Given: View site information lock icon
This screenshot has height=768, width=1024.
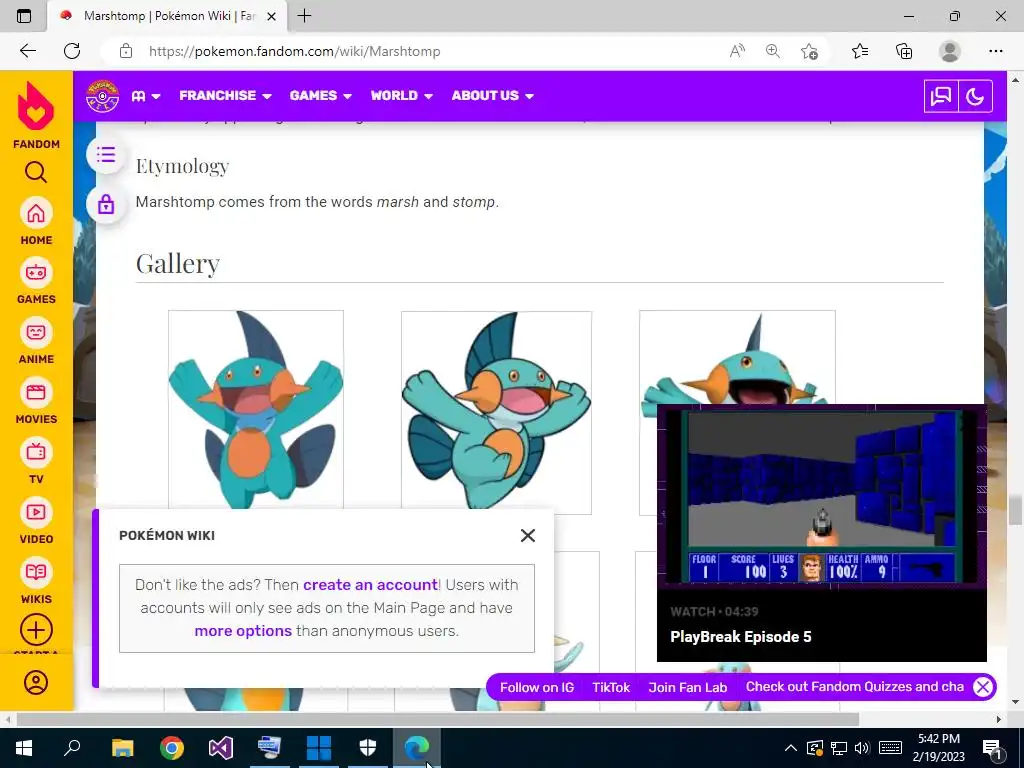Looking at the screenshot, I should tap(126, 51).
